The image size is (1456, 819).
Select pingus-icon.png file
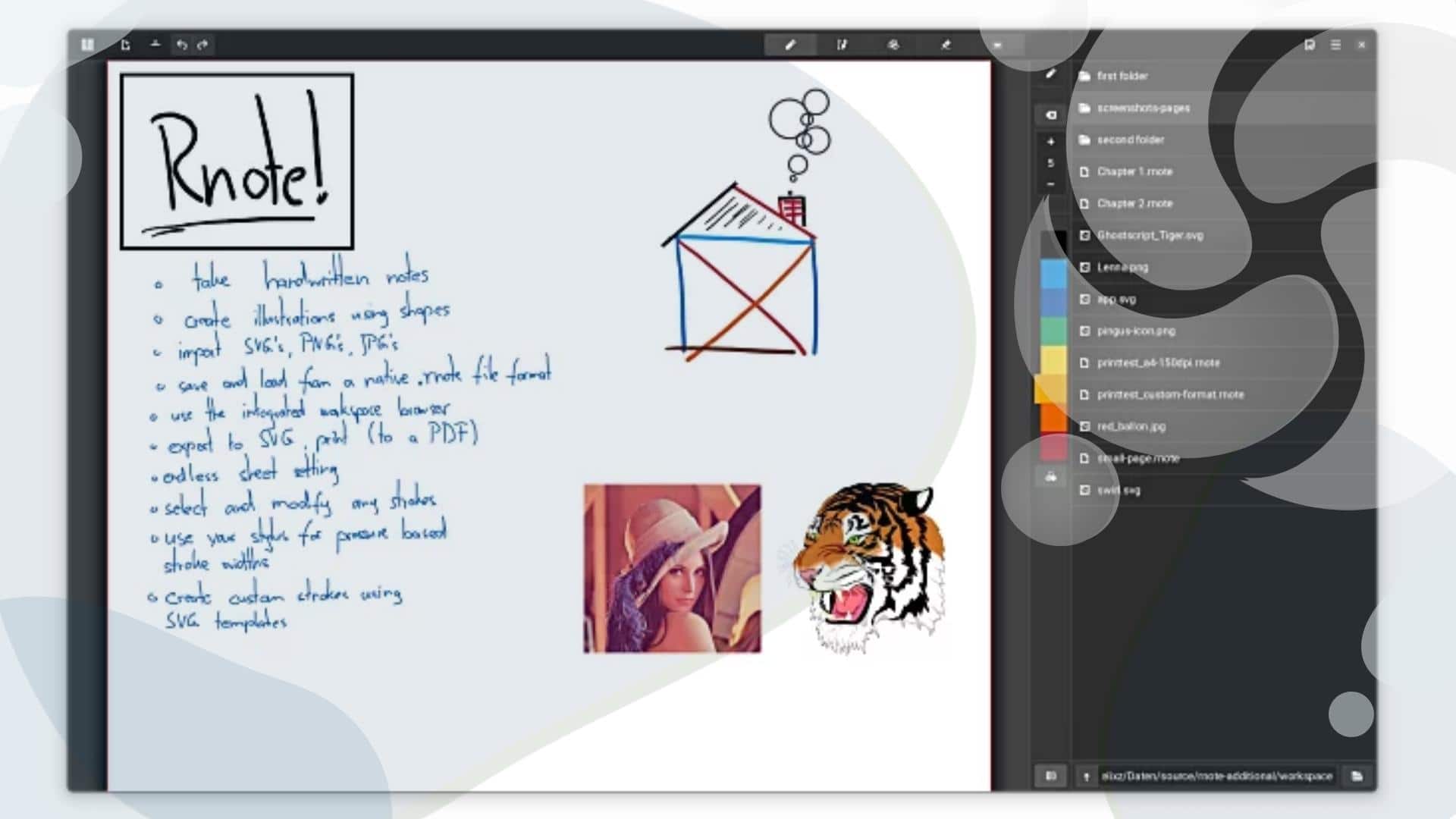[x=1224, y=331]
